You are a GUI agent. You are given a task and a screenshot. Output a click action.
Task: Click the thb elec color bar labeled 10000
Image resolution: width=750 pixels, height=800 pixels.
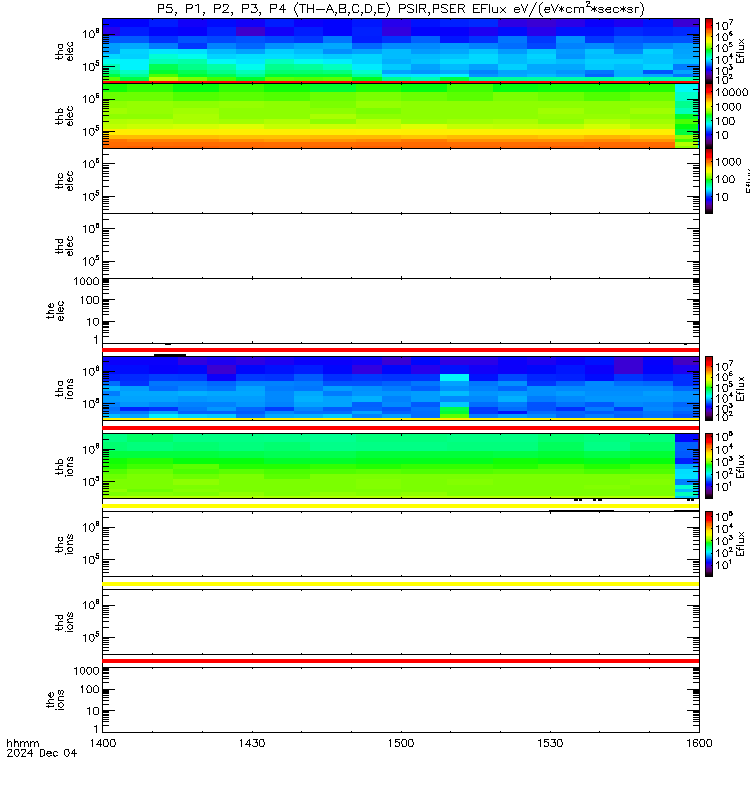tap(709, 115)
